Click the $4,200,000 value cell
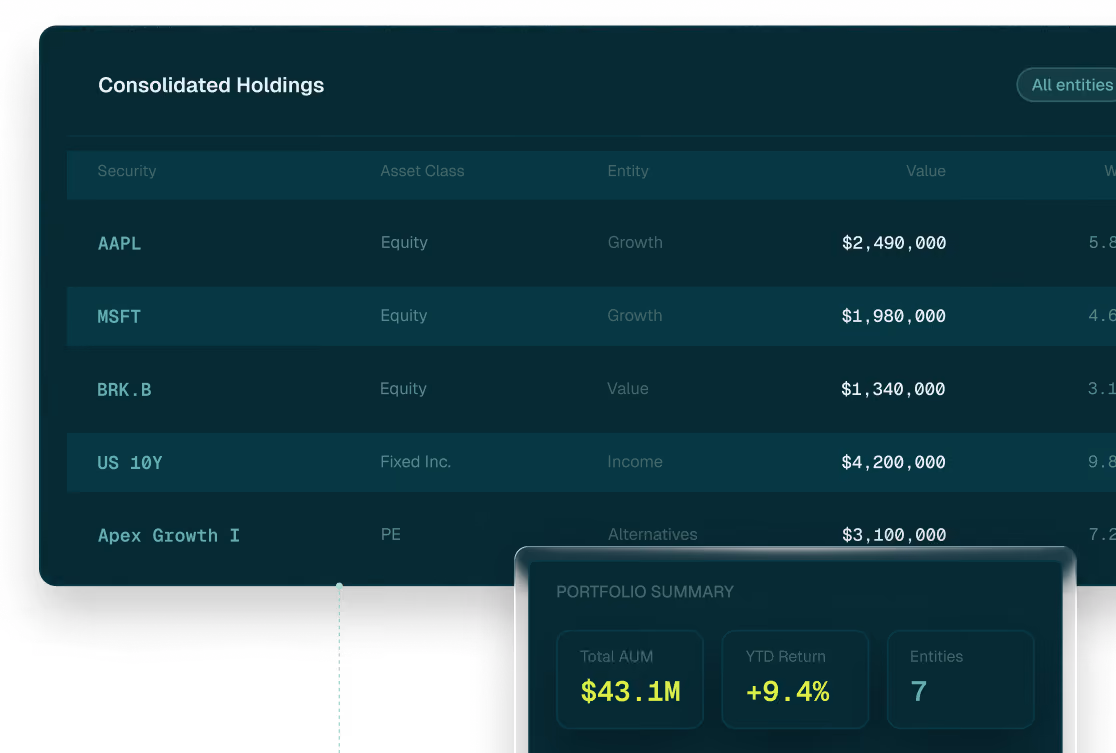This screenshot has height=753, width=1116. point(893,463)
